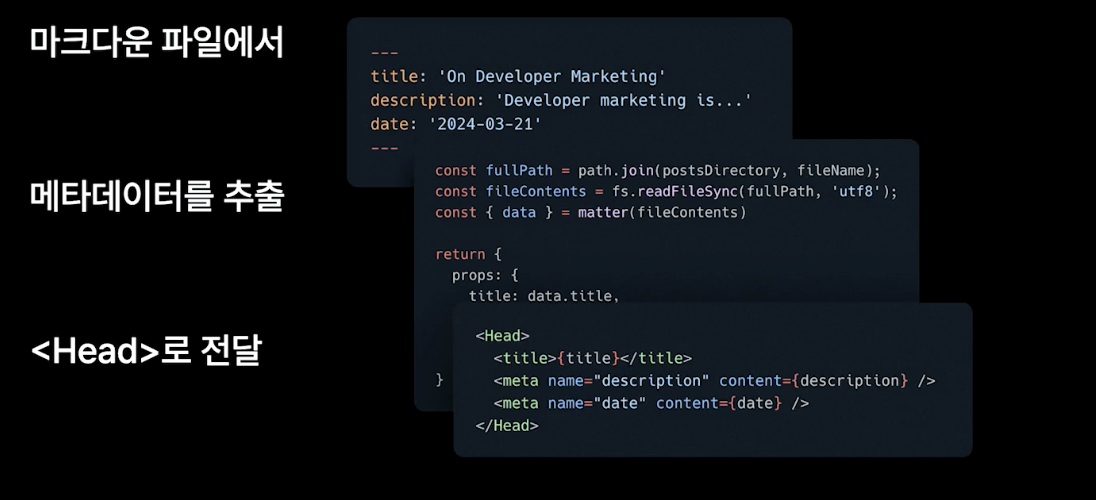Screen dimensions: 1096x500
Task: Click the heading '마크다운 파일에서'
Action: (157, 43)
